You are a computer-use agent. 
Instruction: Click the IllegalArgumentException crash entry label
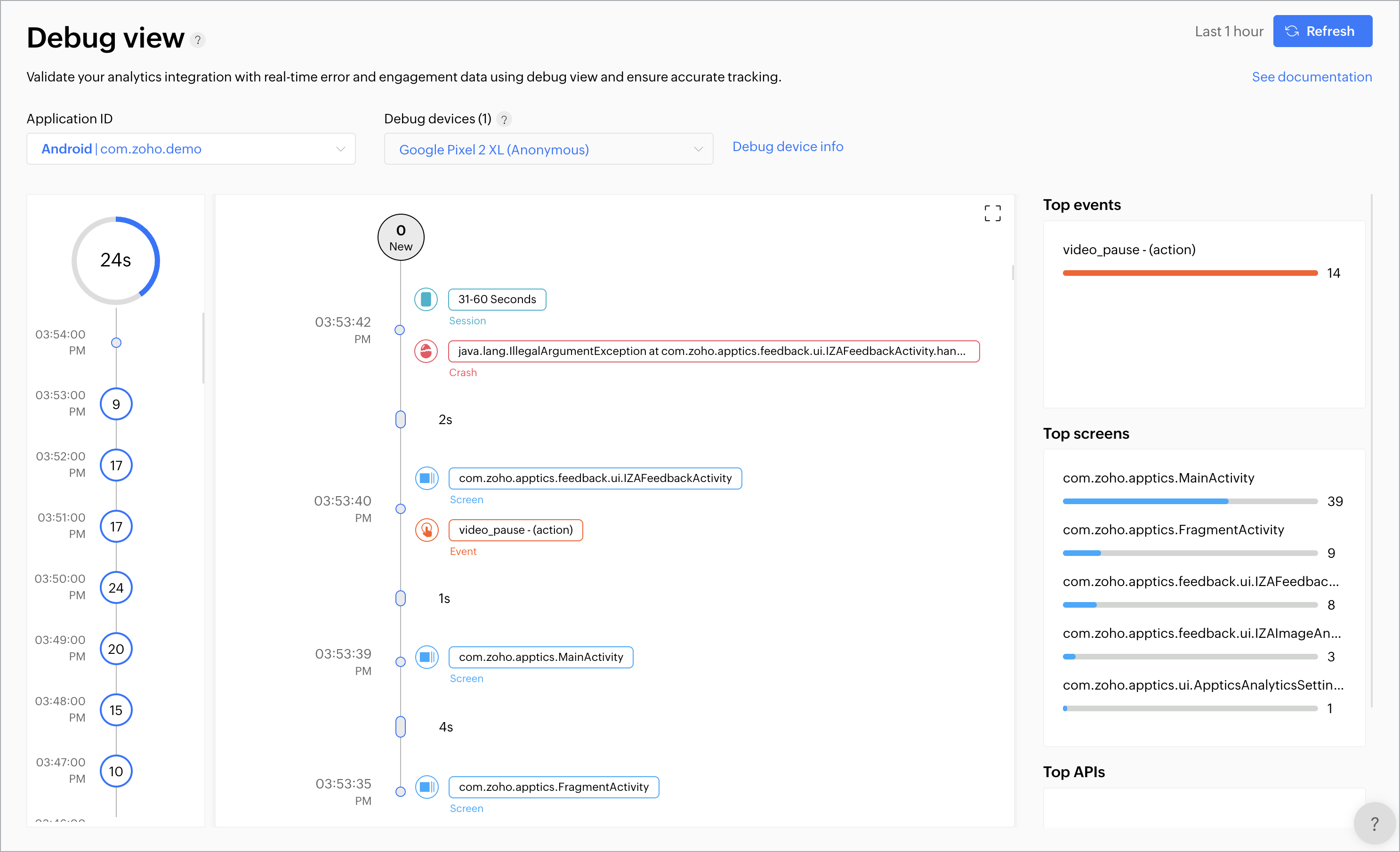[x=713, y=351]
